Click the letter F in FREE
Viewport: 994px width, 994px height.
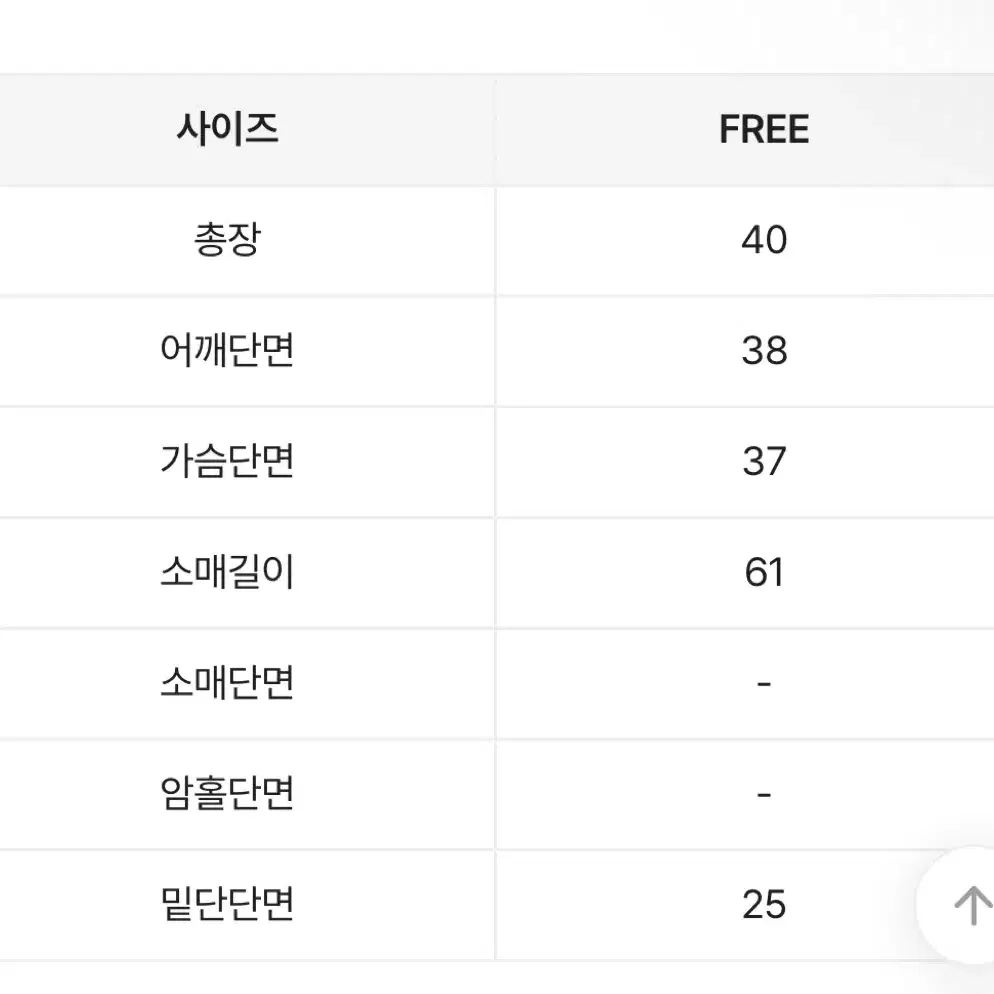[730, 129]
